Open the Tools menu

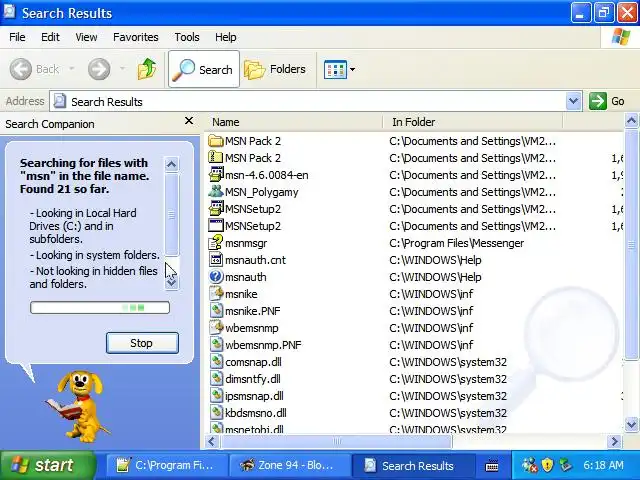187,37
